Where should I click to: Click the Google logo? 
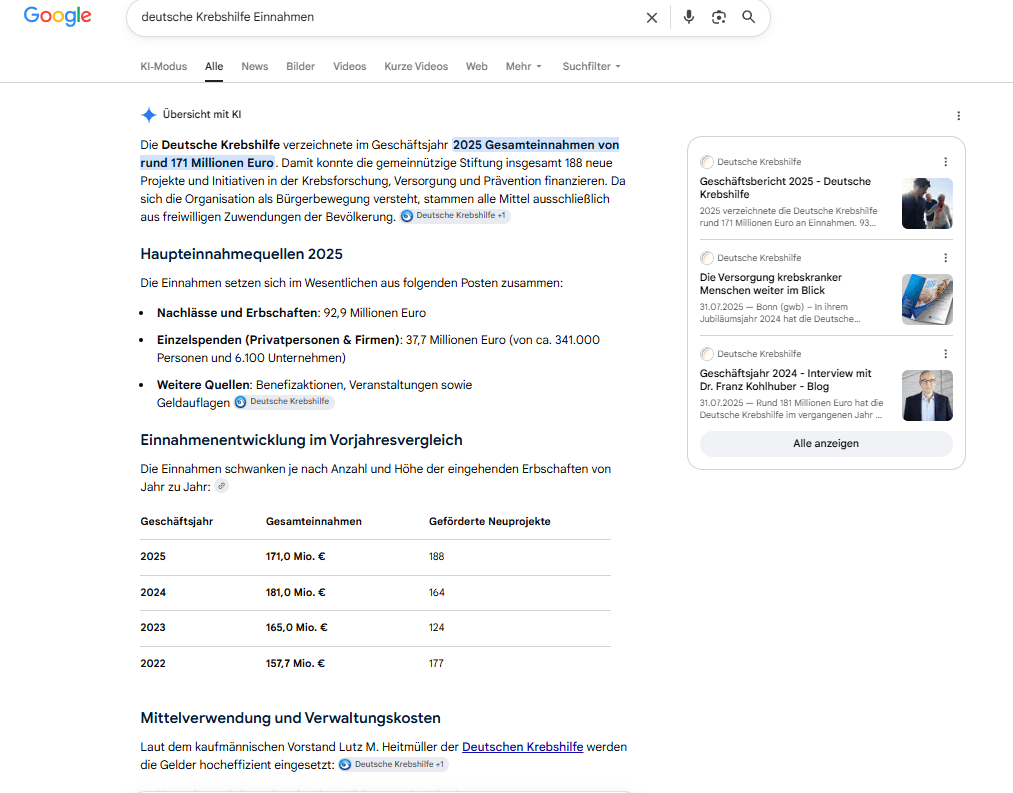pos(57,16)
